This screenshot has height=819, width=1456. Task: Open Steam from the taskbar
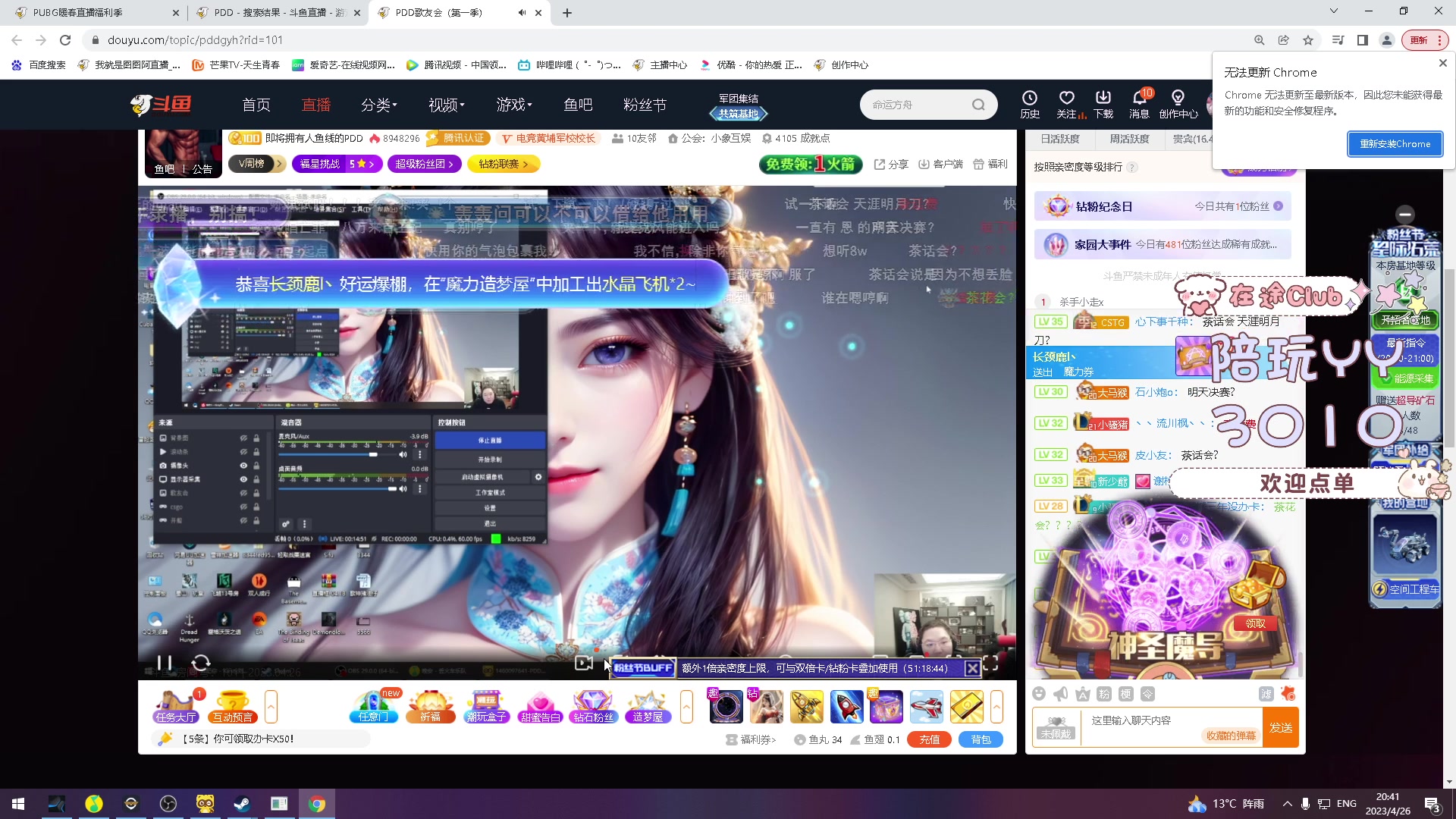[x=243, y=804]
